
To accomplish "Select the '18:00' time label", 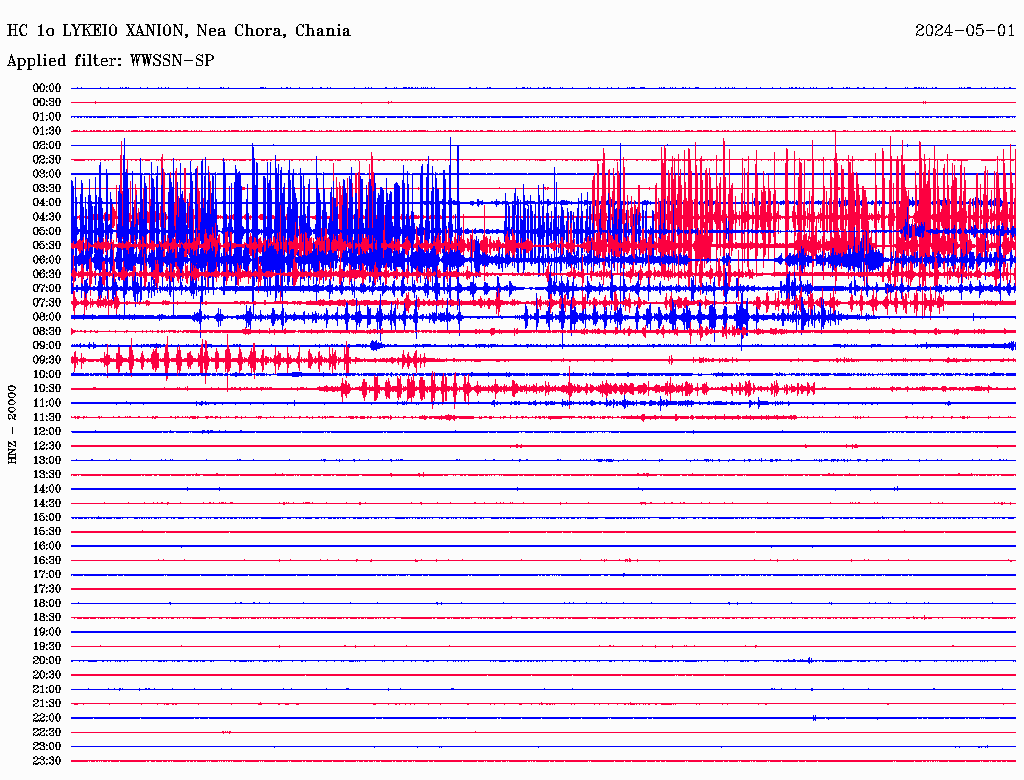I will click(x=47, y=604).
